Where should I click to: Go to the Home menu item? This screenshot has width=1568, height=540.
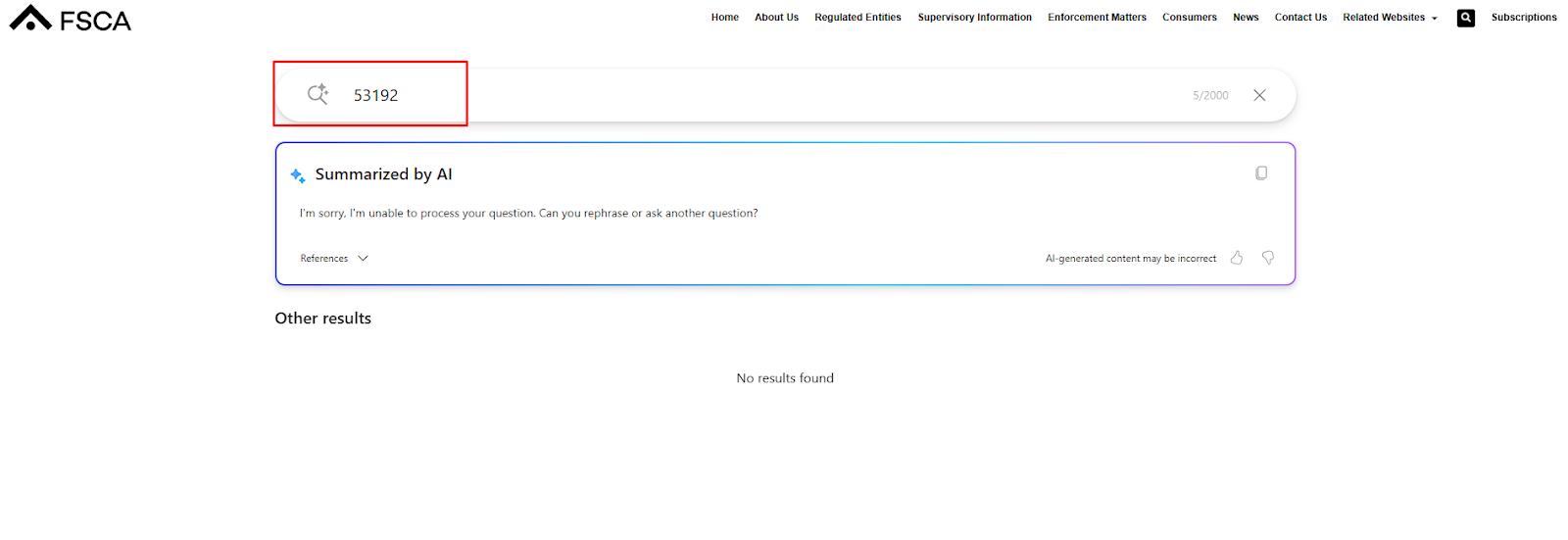(725, 18)
